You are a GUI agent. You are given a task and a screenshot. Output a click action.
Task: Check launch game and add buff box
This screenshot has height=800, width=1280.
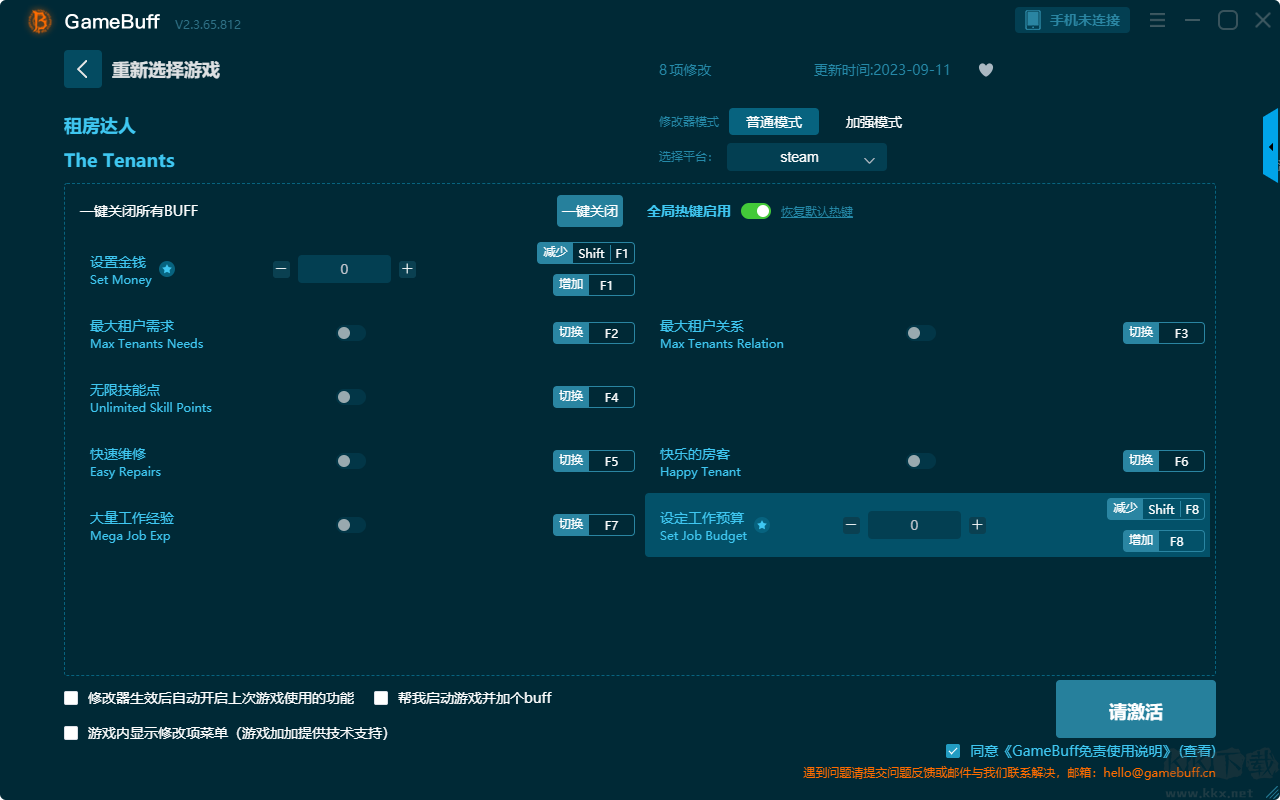point(381,698)
